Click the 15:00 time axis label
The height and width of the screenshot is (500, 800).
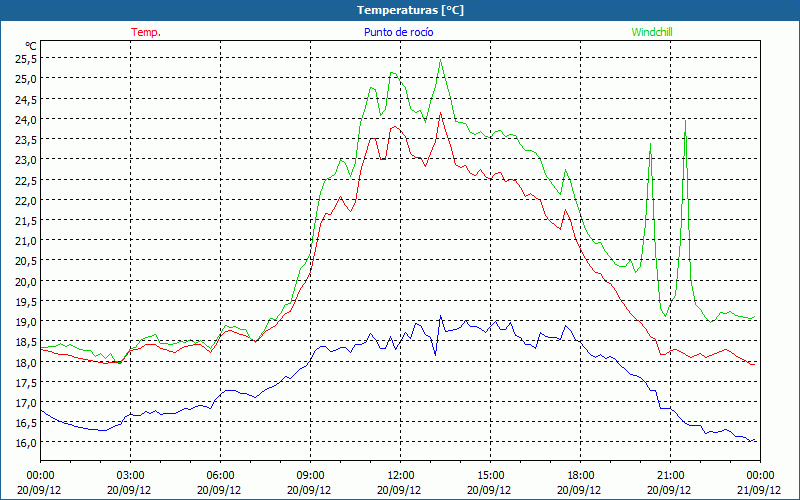pos(490,476)
